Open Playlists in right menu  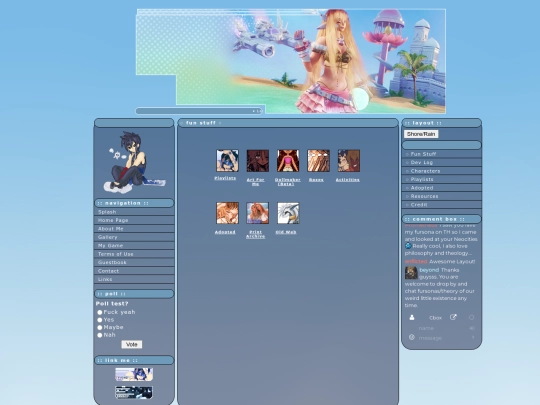point(442,179)
